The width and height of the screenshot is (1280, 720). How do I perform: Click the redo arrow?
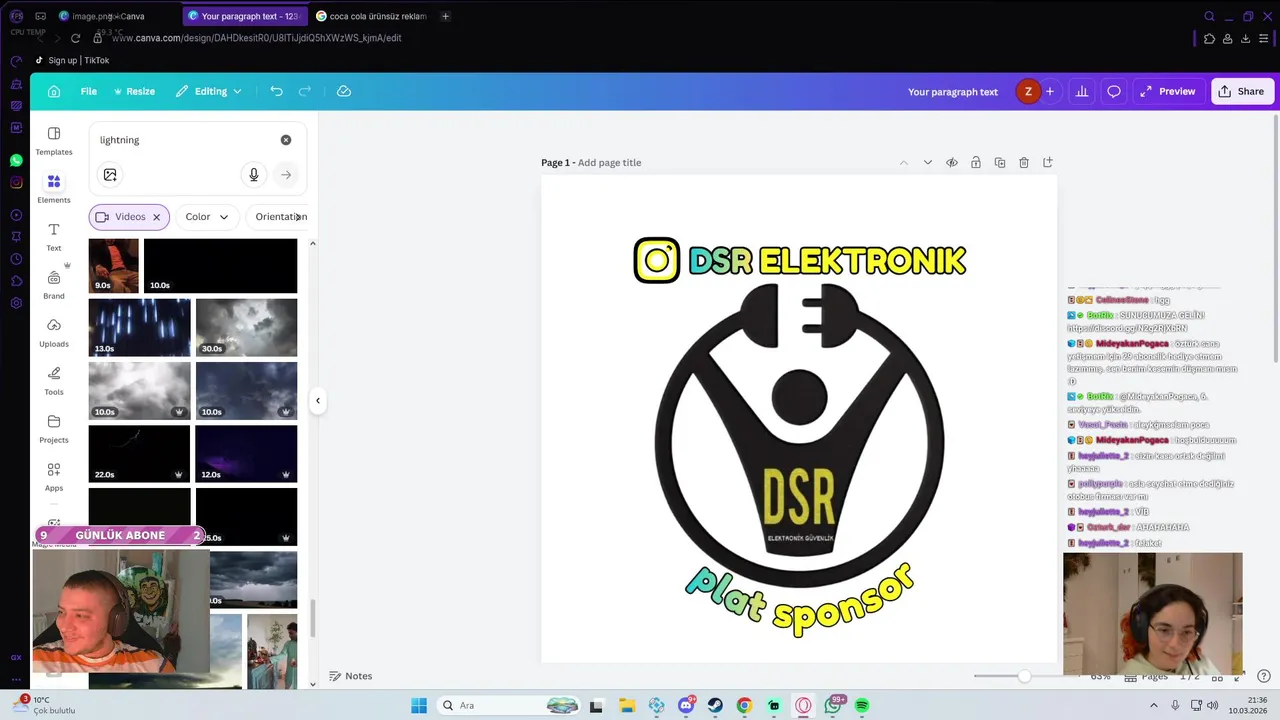click(x=304, y=91)
